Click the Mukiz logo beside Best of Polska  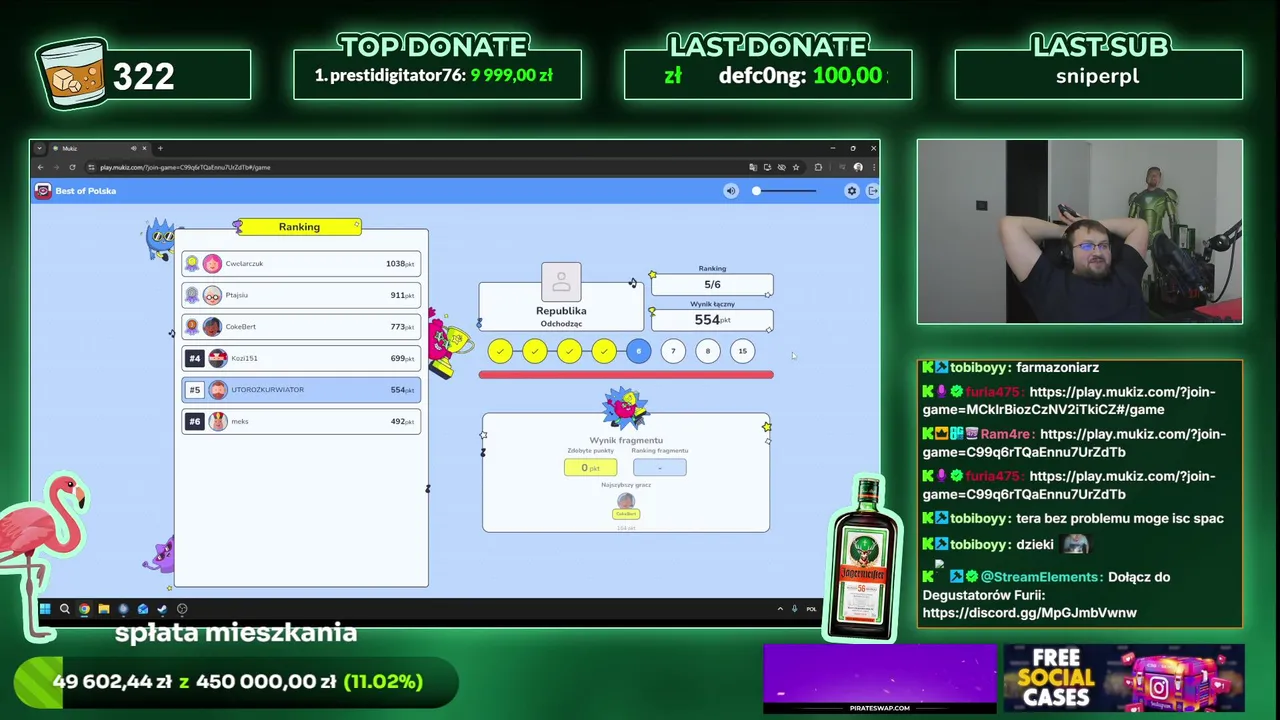point(43,191)
